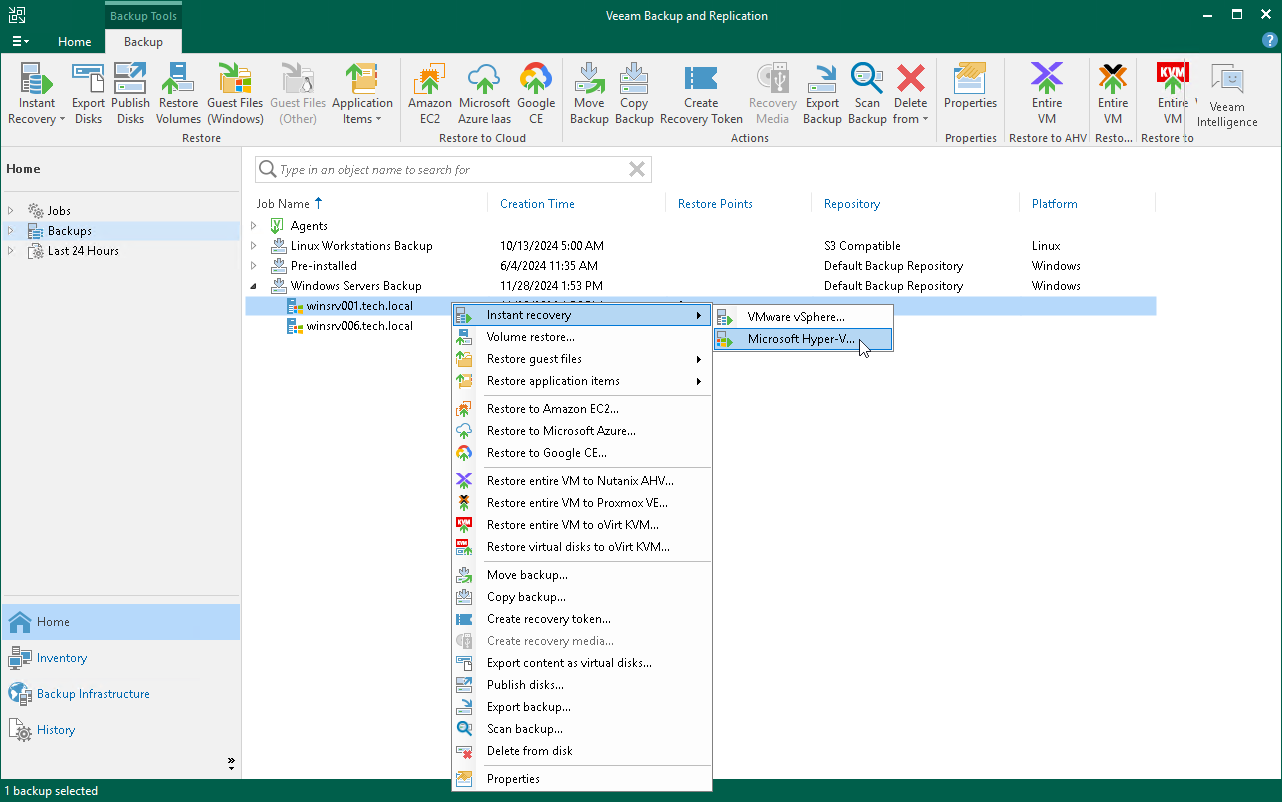This screenshot has height=802, width=1282.
Task: Click the Restore Volumes ribbon icon
Action: click(178, 92)
